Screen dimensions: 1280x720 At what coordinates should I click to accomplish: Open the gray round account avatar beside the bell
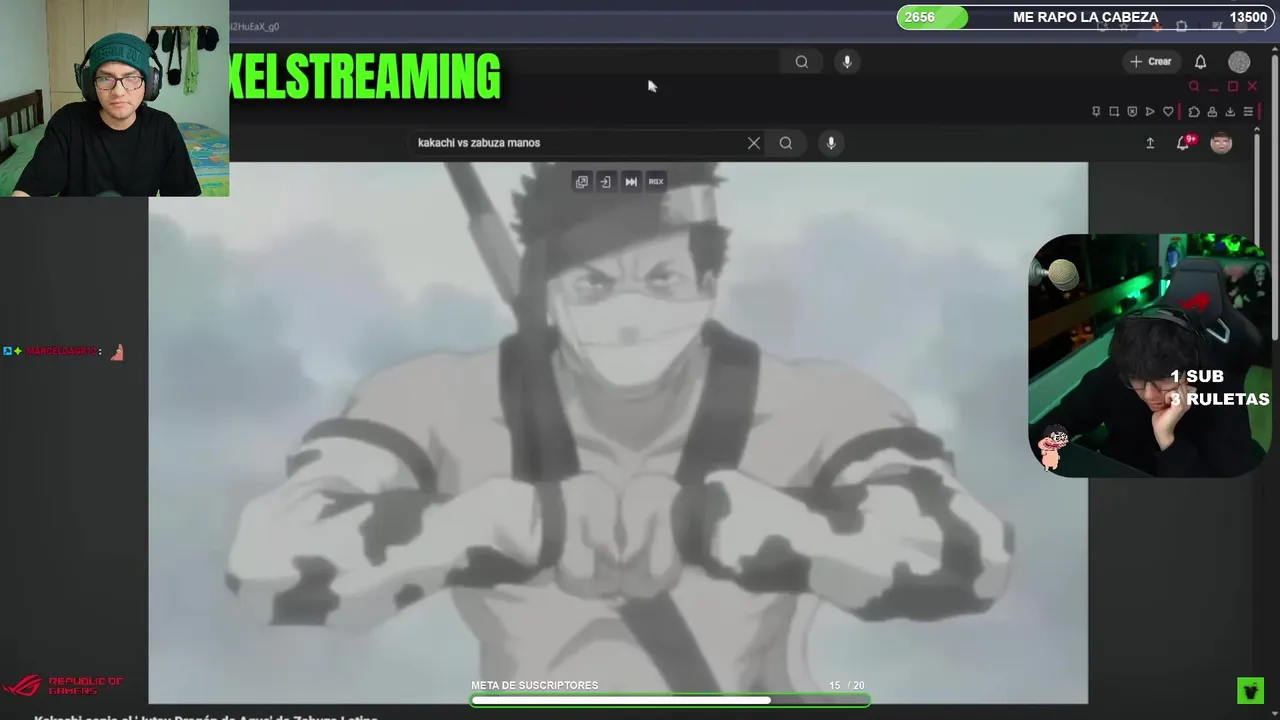coord(1239,62)
